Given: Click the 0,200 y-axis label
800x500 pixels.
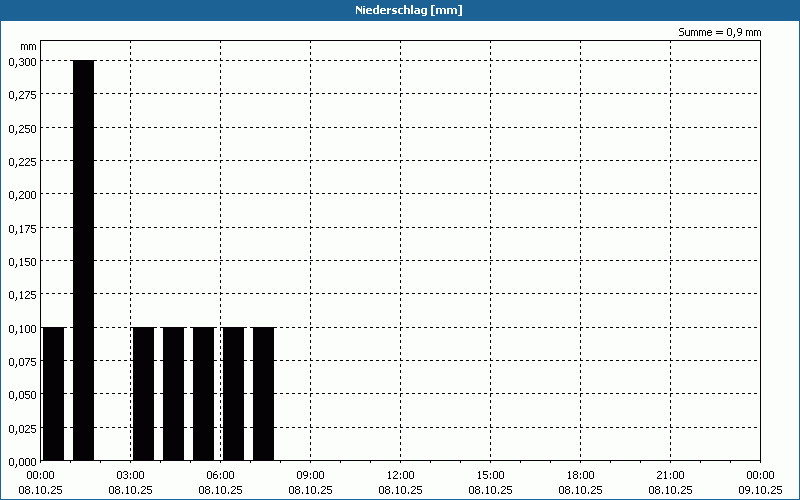Looking at the screenshot, I should (x=21, y=194).
